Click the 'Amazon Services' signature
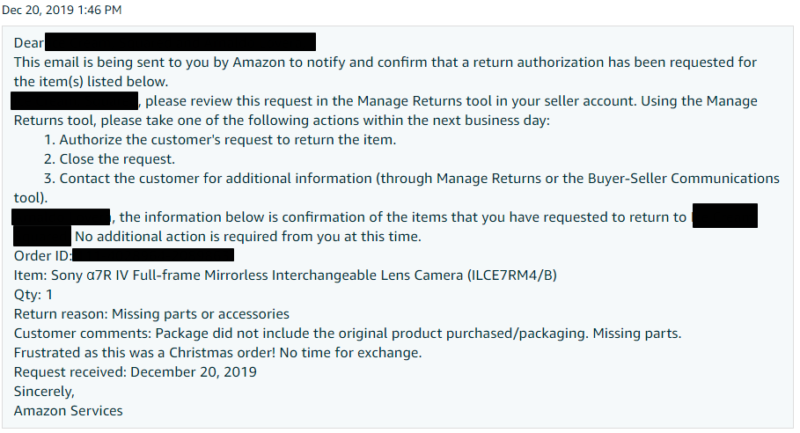Screen dimensions: 800x433 pos(68,411)
